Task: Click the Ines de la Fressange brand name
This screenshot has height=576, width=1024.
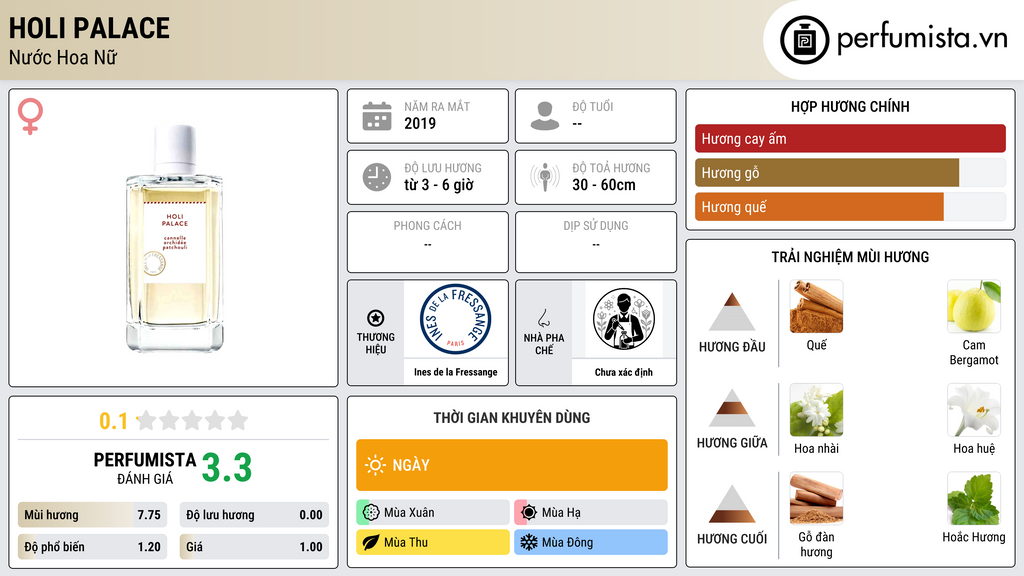Action: tap(455, 372)
